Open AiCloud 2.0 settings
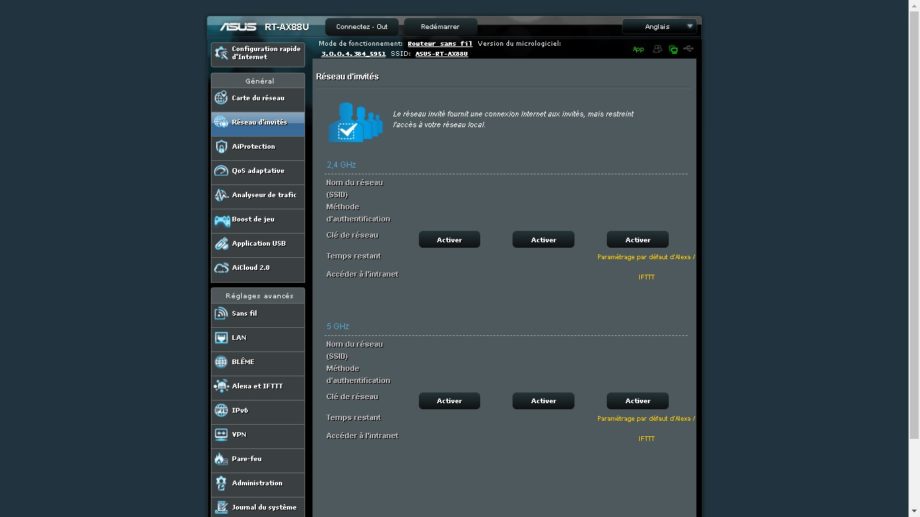This screenshot has height=517, width=920. [257, 268]
